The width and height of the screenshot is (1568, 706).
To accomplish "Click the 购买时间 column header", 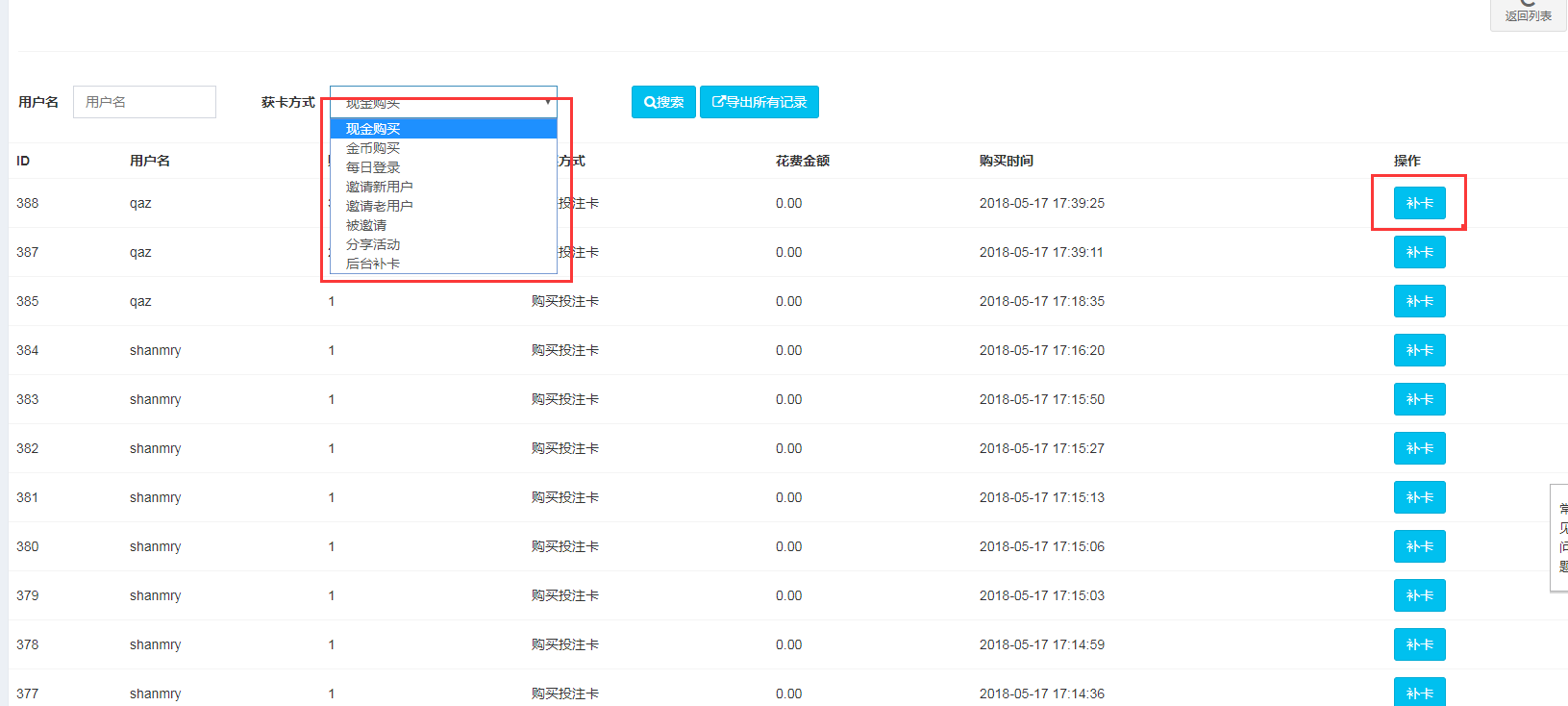I will (x=1007, y=161).
